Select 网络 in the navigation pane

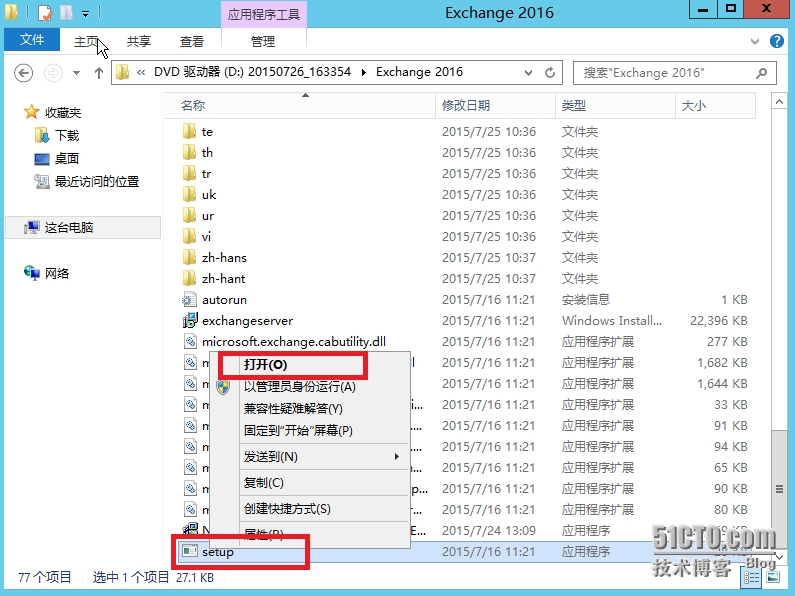[x=57, y=274]
